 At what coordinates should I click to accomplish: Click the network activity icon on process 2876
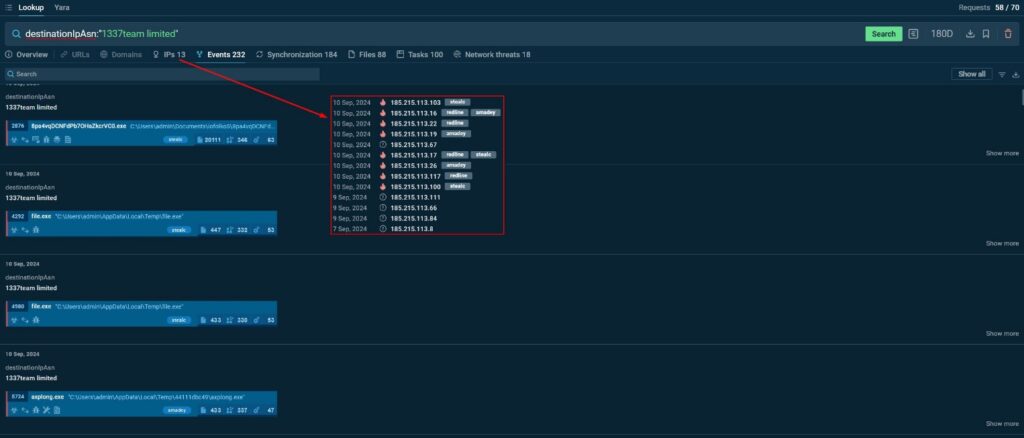tap(25, 140)
